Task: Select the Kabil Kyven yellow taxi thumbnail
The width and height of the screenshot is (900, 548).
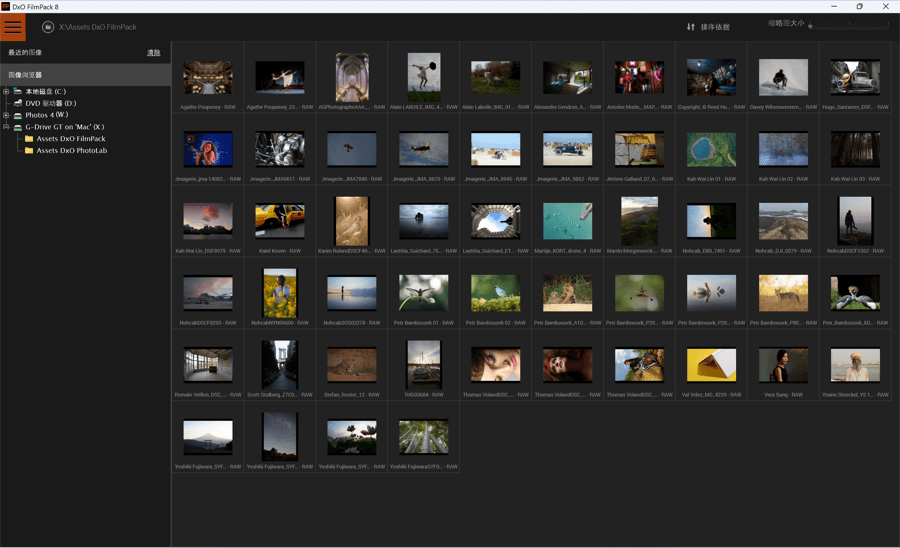Action: tap(279, 221)
